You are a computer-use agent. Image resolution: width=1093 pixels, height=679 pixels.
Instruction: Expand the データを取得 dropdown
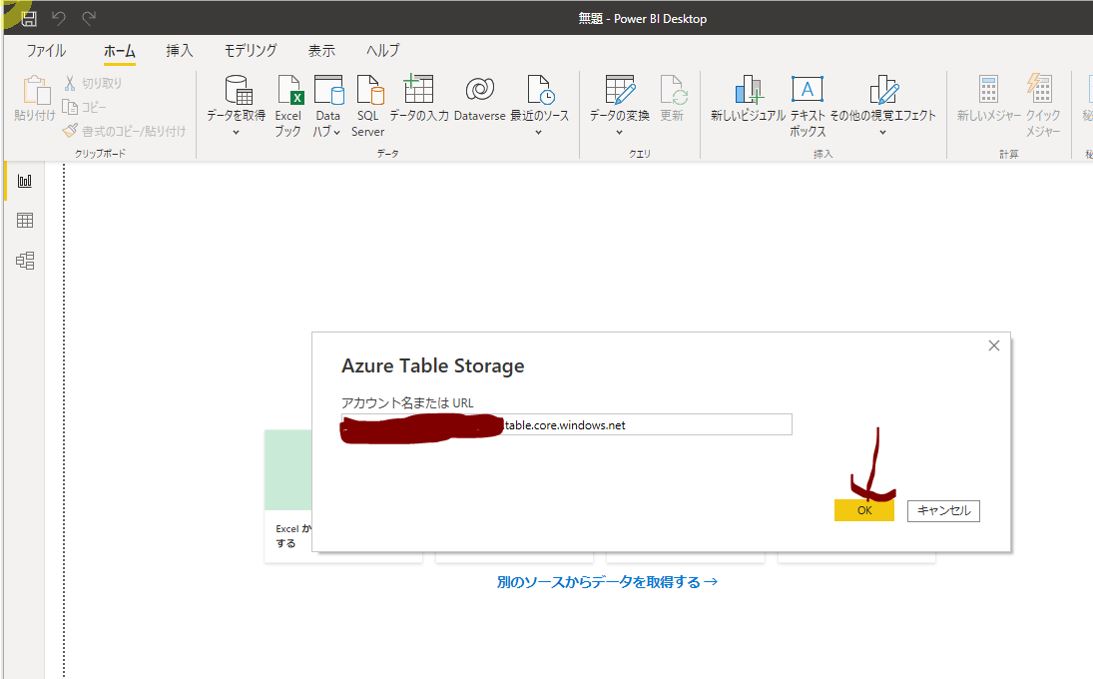(236, 132)
